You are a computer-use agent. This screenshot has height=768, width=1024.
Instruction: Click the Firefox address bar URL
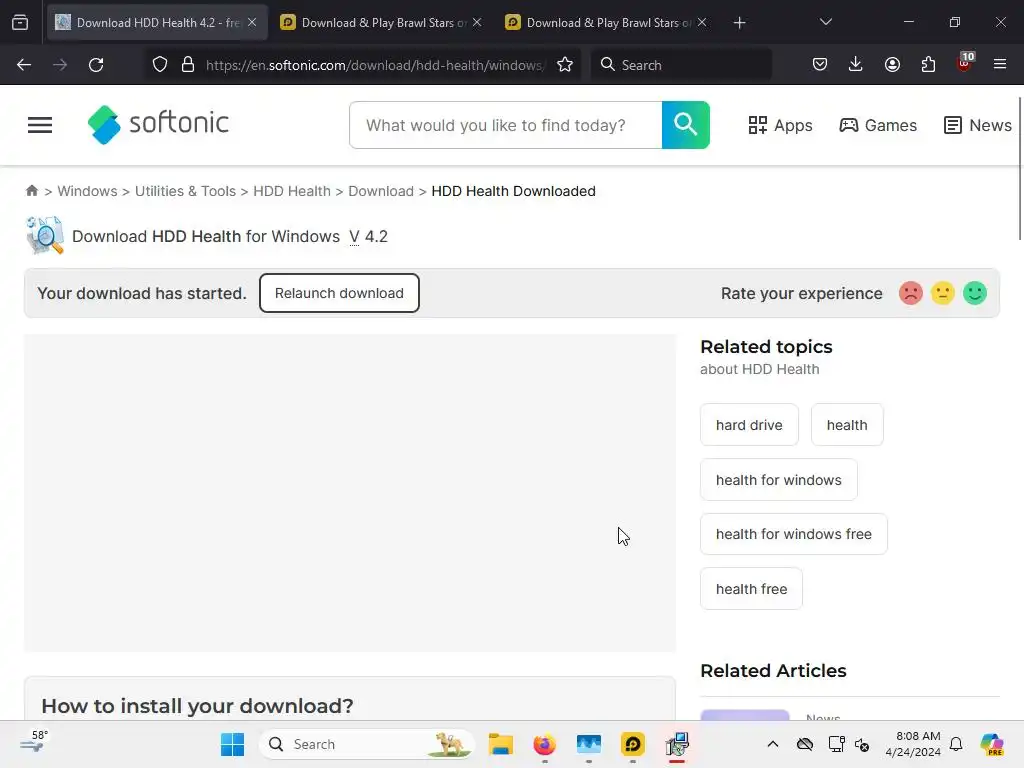[375, 65]
